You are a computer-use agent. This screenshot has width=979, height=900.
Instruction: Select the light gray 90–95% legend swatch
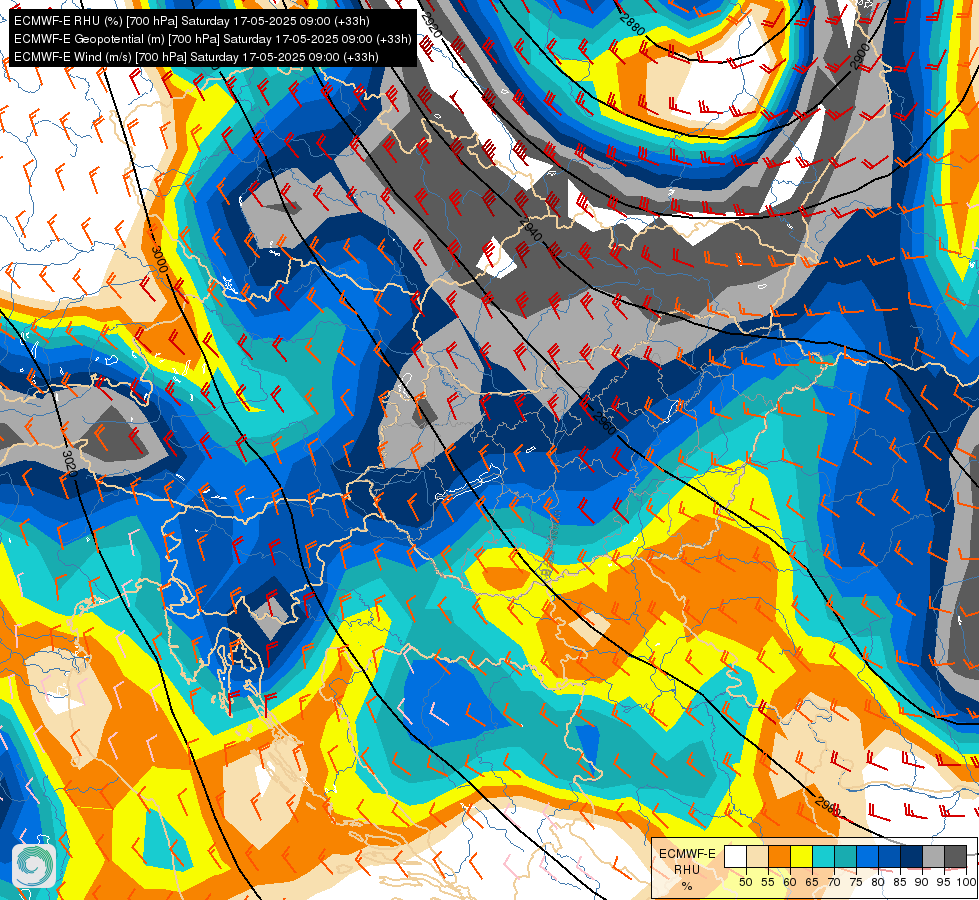click(x=933, y=857)
